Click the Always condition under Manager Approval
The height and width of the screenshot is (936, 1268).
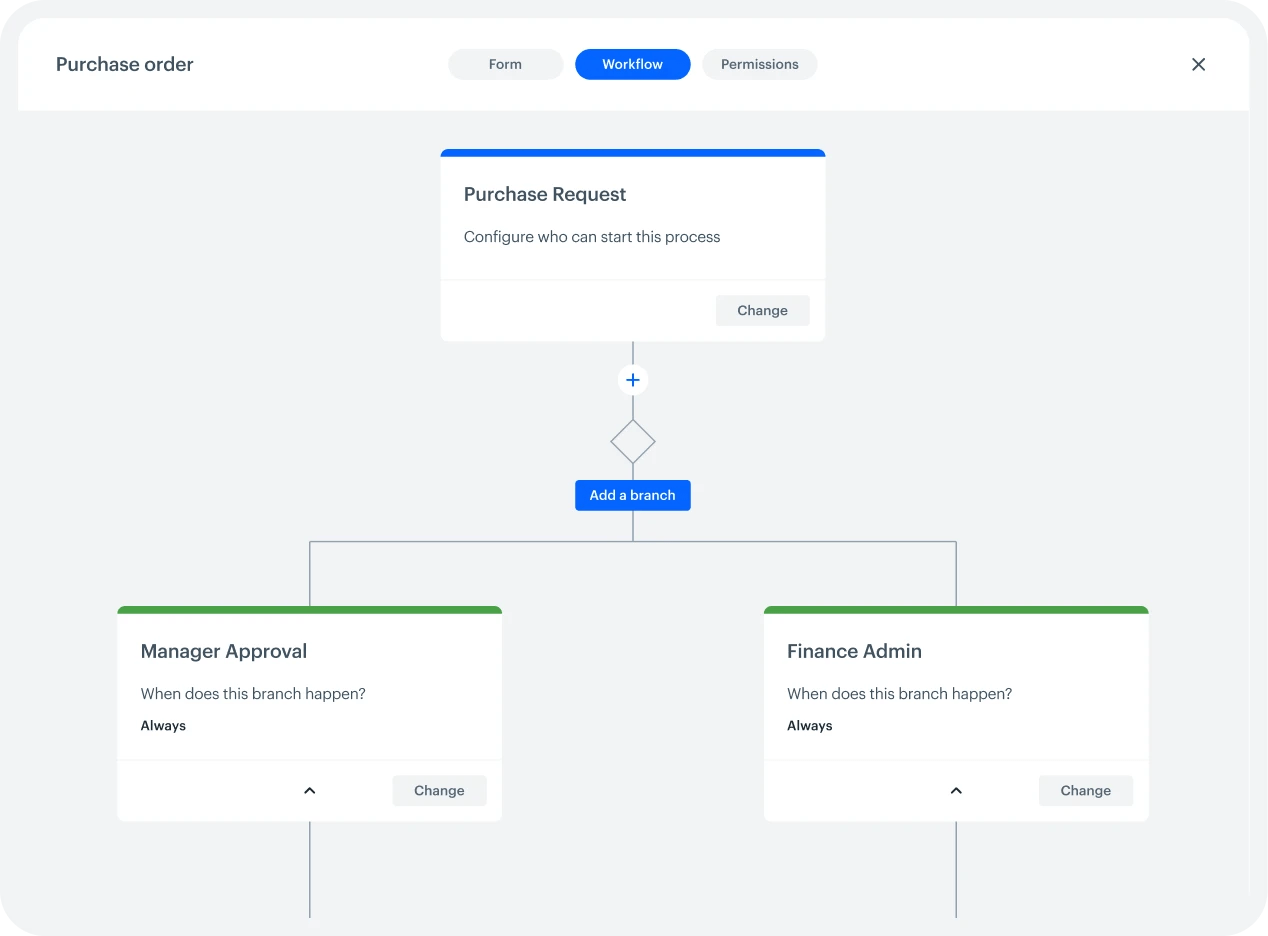click(163, 726)
